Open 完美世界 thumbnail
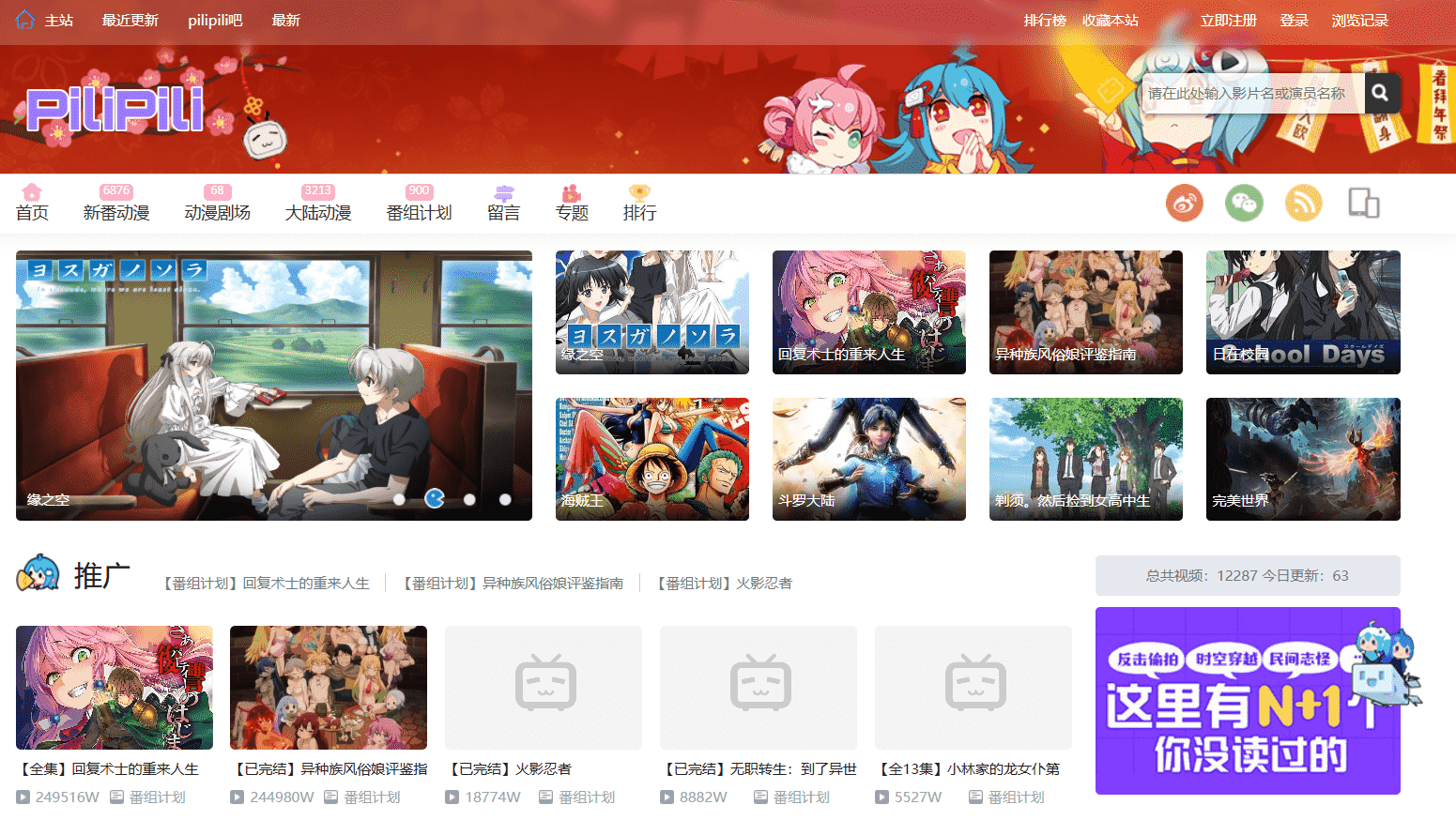Image resolution: width=1456 pixels, height=820 pixels. tap(1303, 459)
